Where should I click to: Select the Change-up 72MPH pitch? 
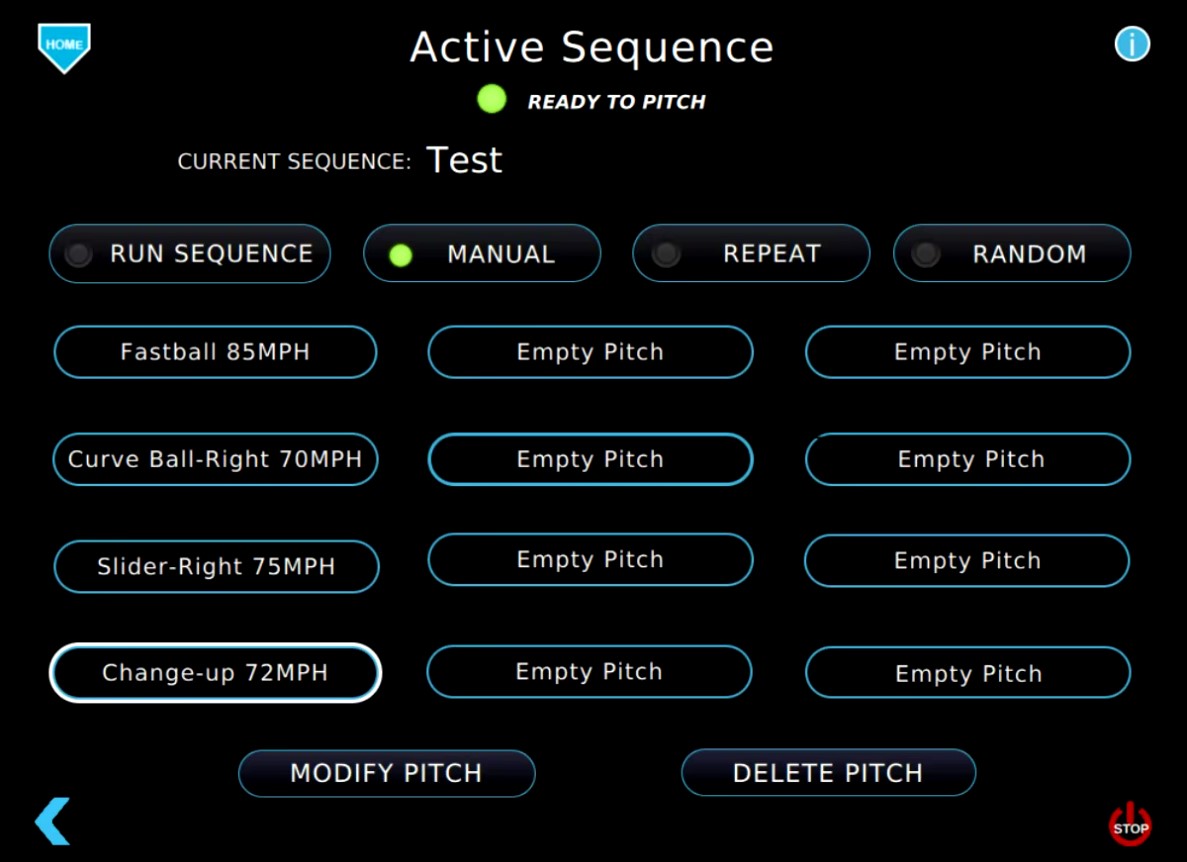tap(215, 673)
